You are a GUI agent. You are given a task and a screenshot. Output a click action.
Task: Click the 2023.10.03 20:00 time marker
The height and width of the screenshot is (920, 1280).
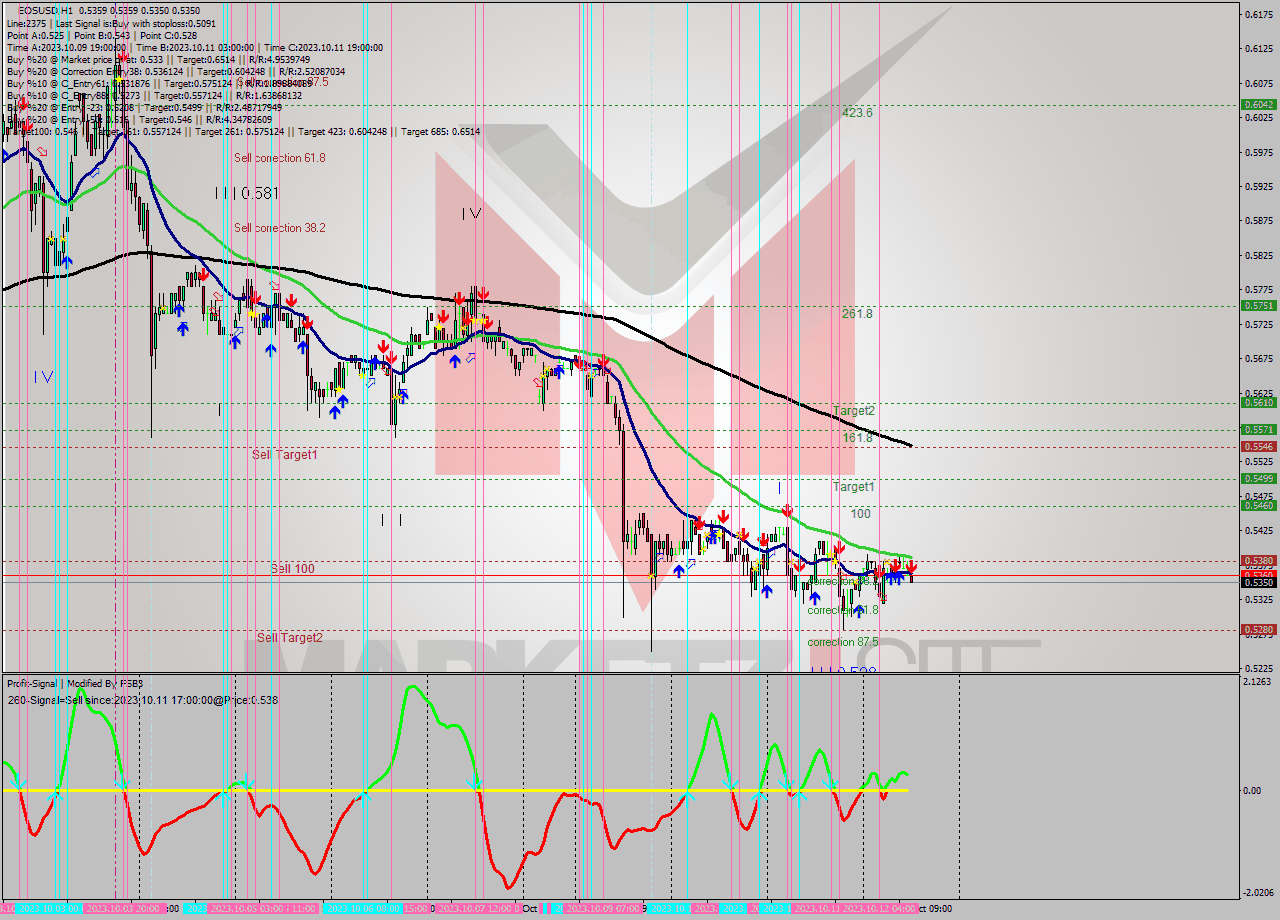click(x=122, y=909)
